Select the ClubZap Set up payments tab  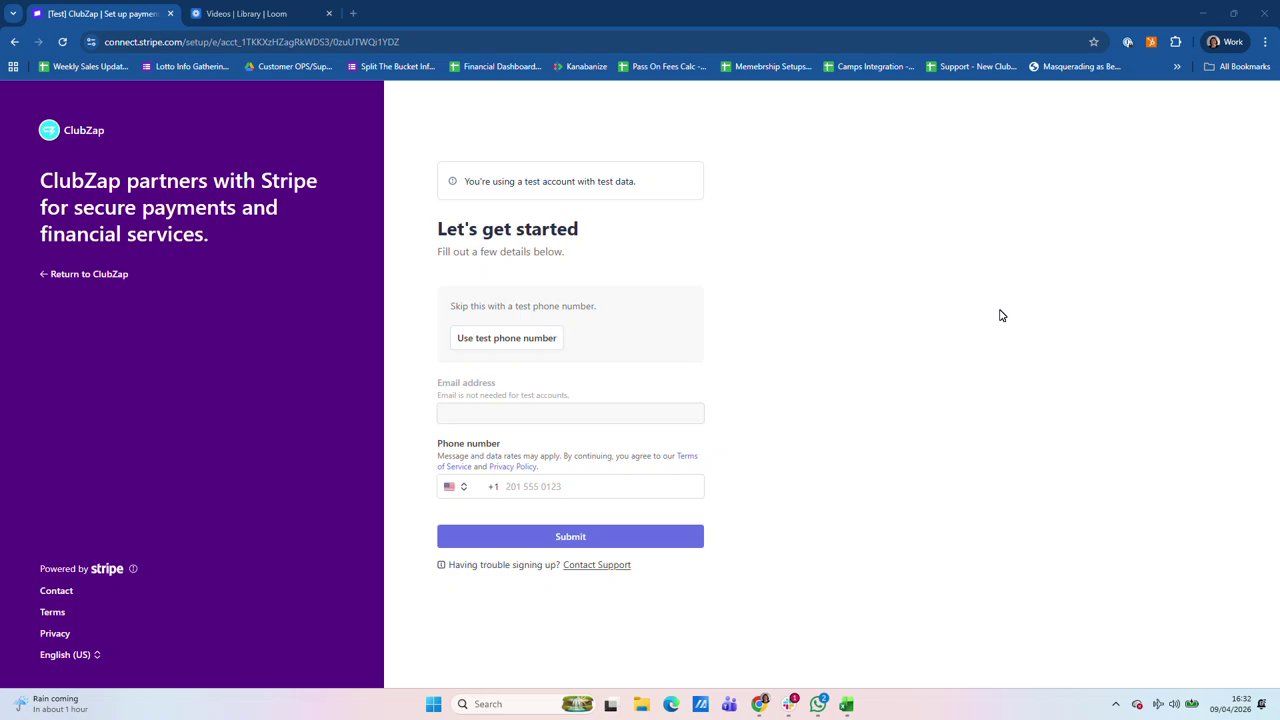click(x=103, y=14)
